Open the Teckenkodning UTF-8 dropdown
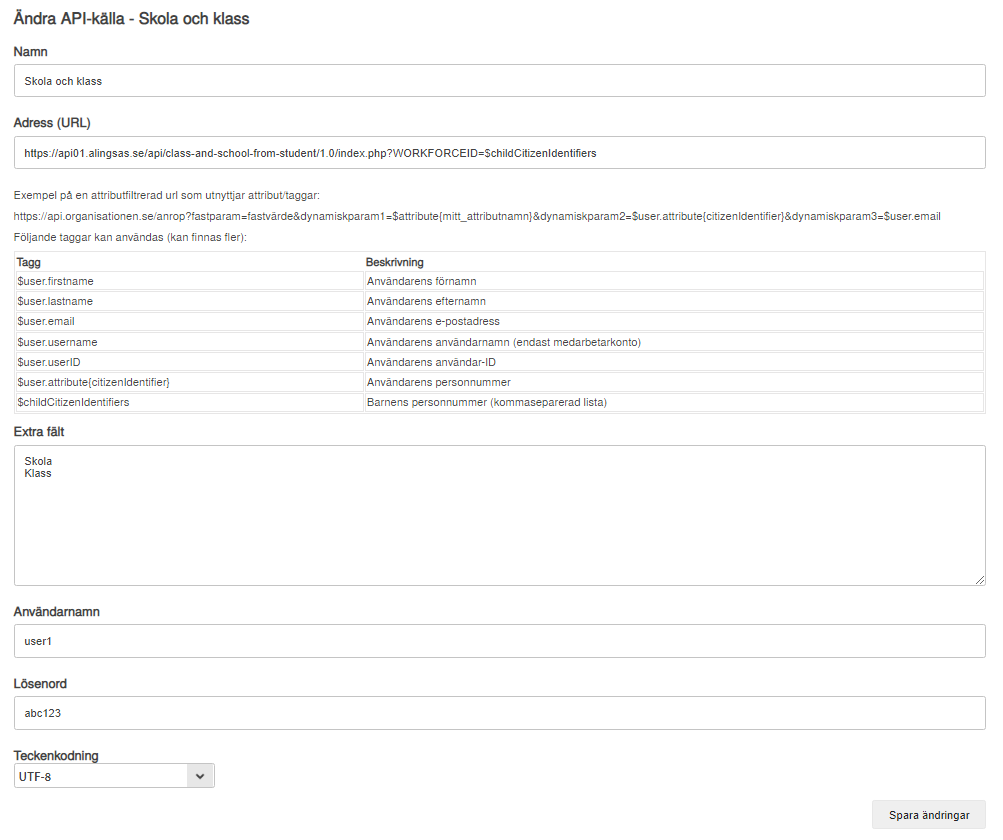This screenshot has height=840, width=1003. tap(115, 776)
